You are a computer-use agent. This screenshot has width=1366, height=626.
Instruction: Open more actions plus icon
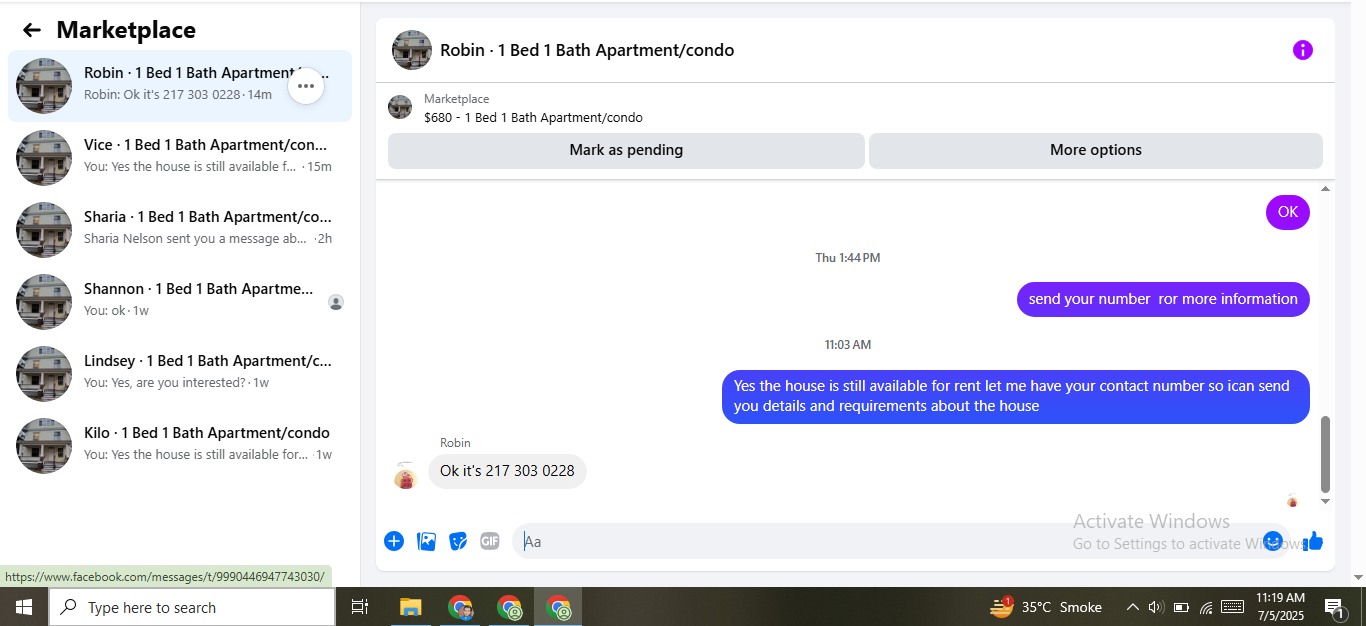pyautogui.click(x=394, y=541)
